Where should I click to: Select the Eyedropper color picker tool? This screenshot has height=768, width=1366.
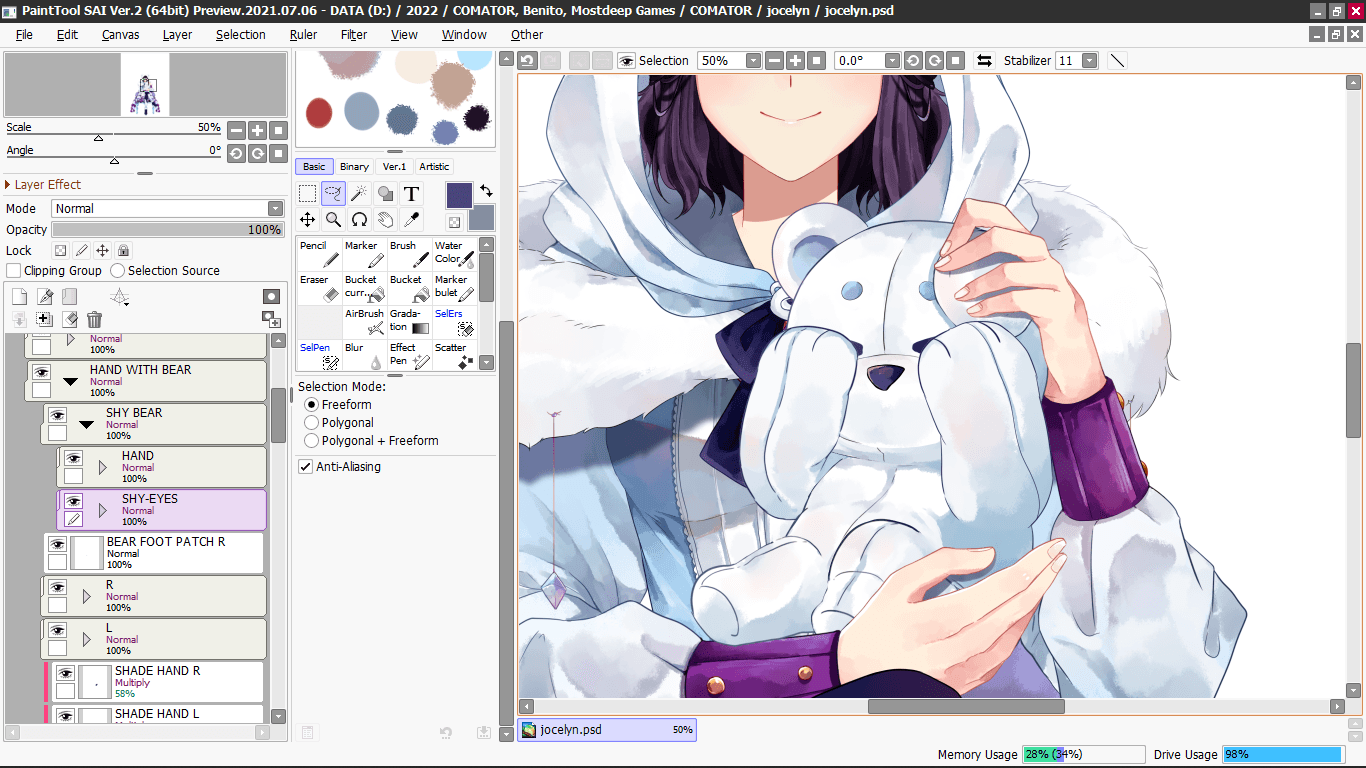click(x=411, y=219)
